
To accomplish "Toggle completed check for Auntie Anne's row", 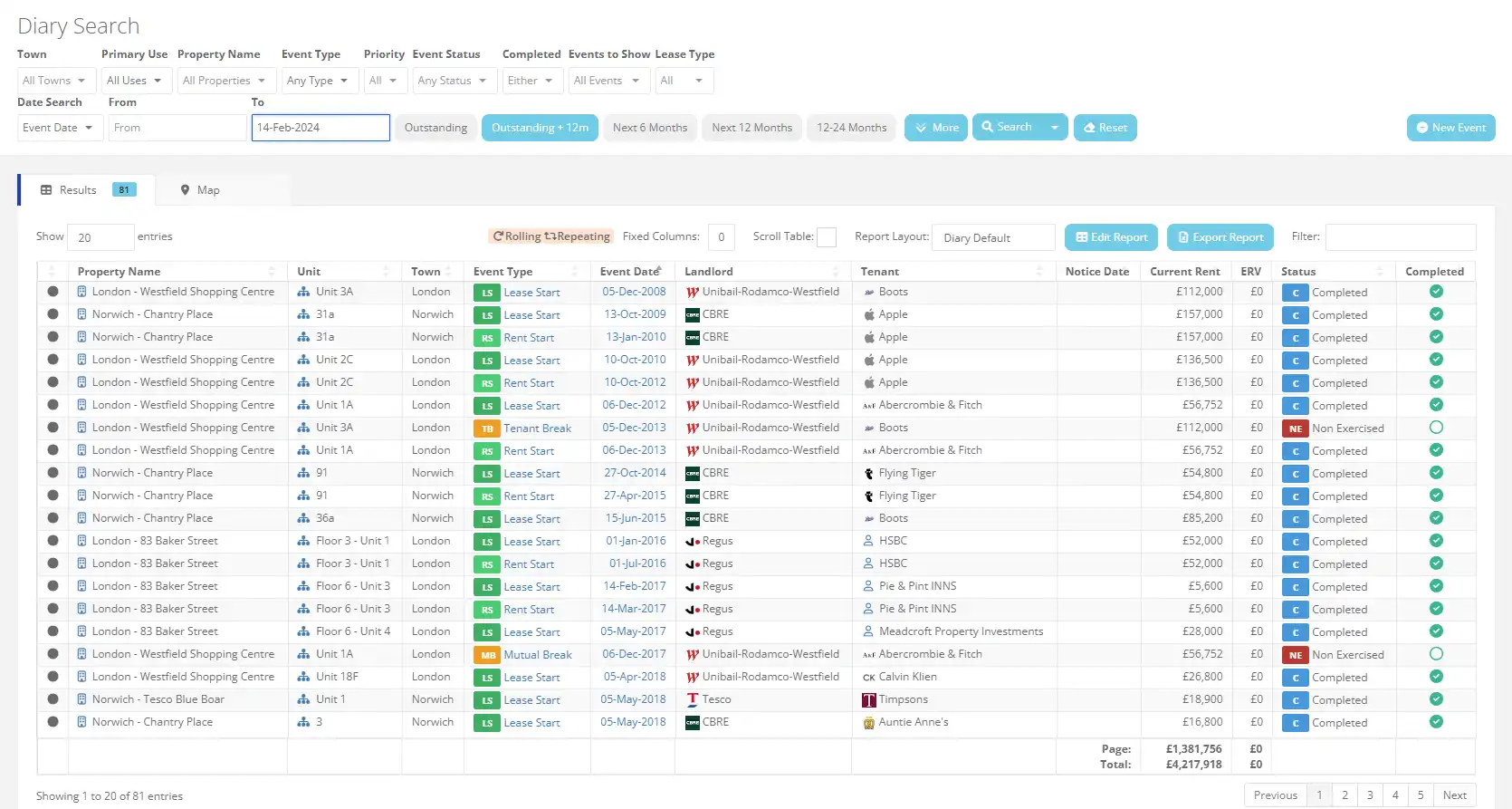I will [1436, 722].
